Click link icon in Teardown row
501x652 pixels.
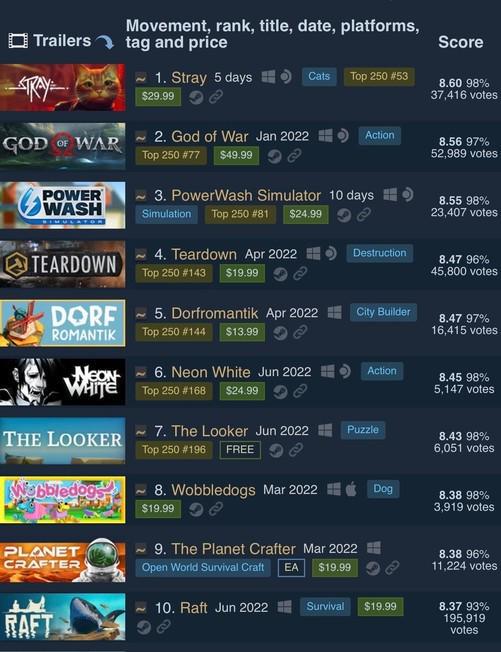(300, 274)
